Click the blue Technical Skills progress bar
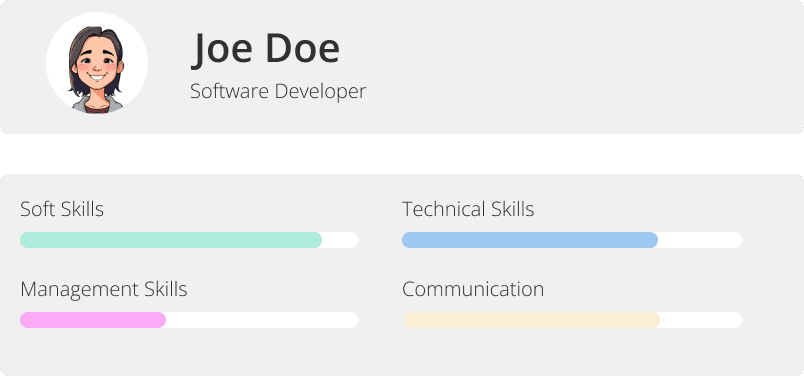804x376 pixels. click(530, 240)
